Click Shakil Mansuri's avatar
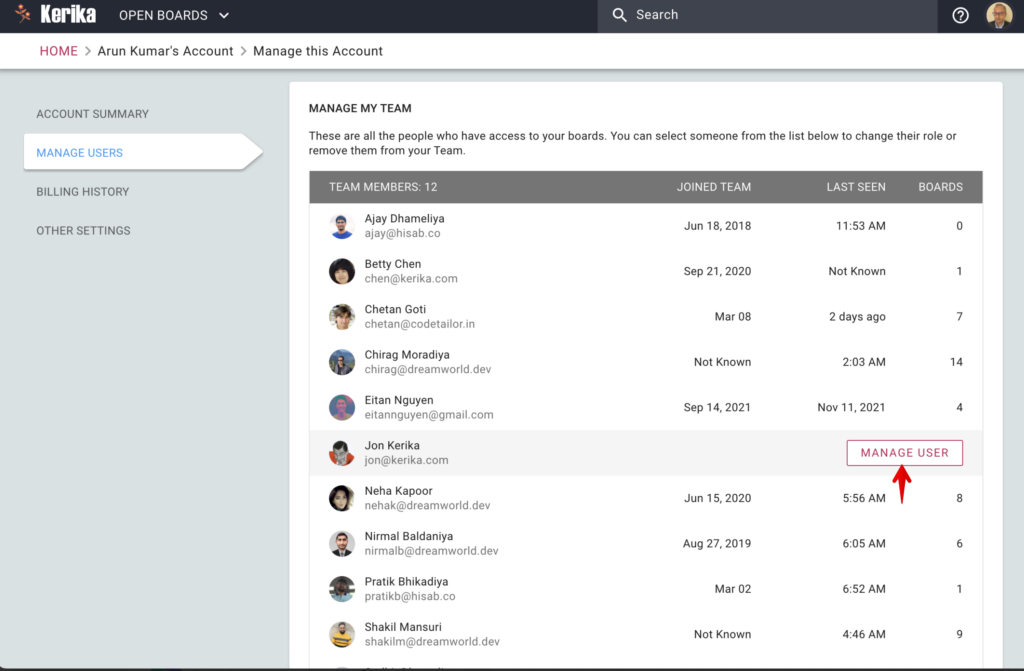The height and width of the screenshot is (671, 1024). [342, 634]
